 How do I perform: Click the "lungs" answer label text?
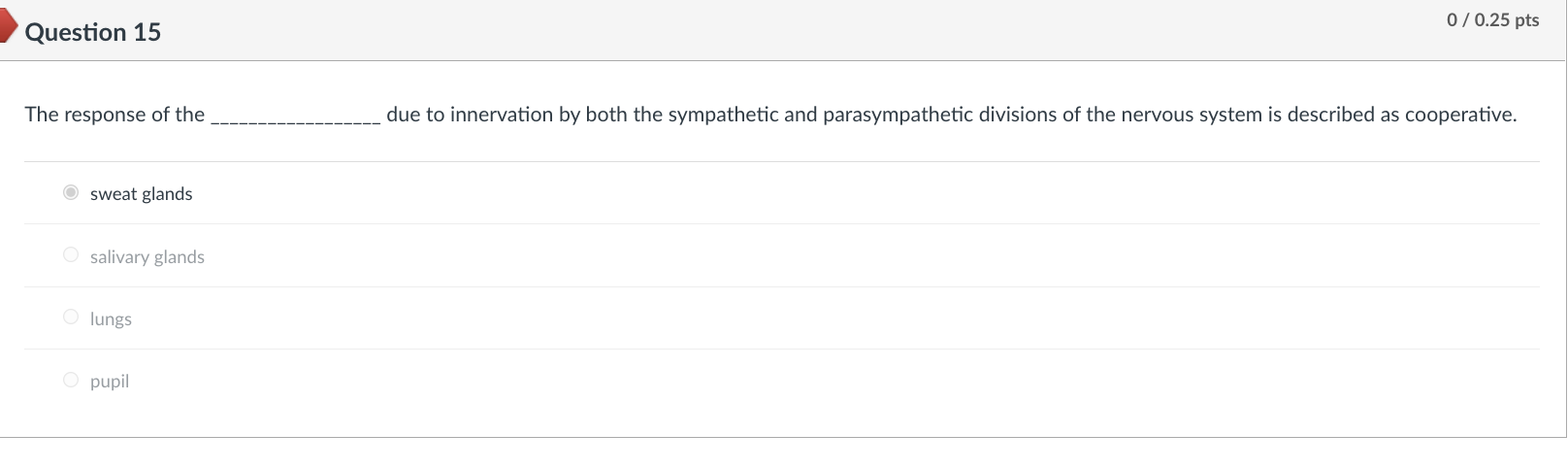point(111,319)
